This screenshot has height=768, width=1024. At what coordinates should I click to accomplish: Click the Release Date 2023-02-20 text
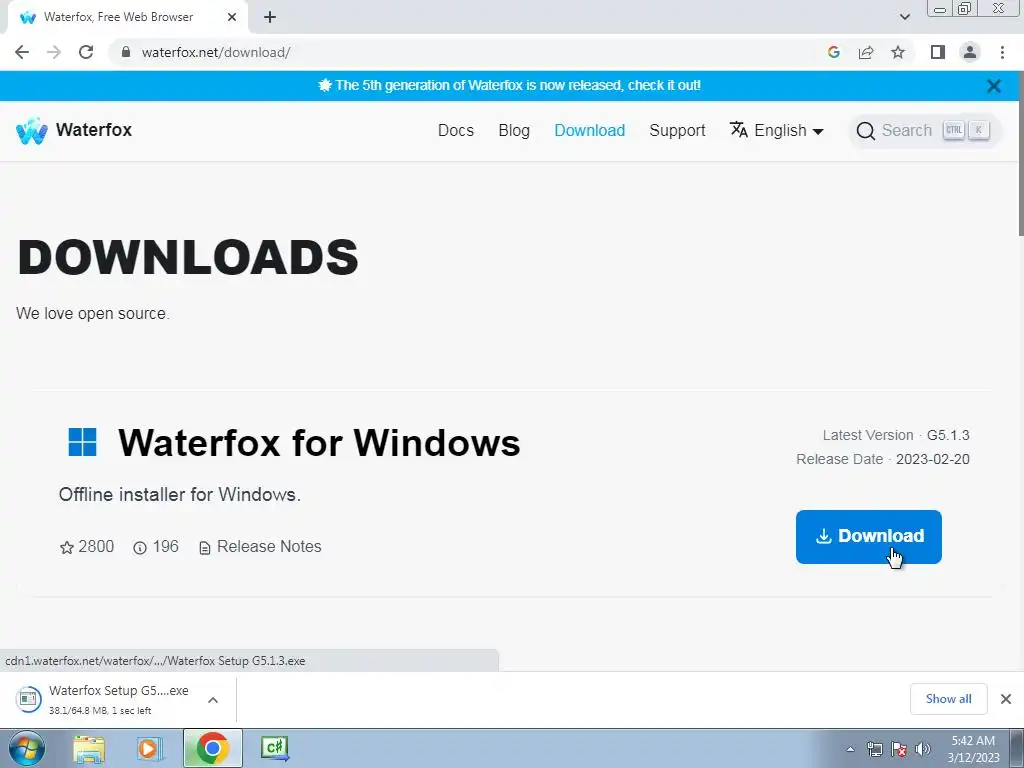tap(883, 459)
